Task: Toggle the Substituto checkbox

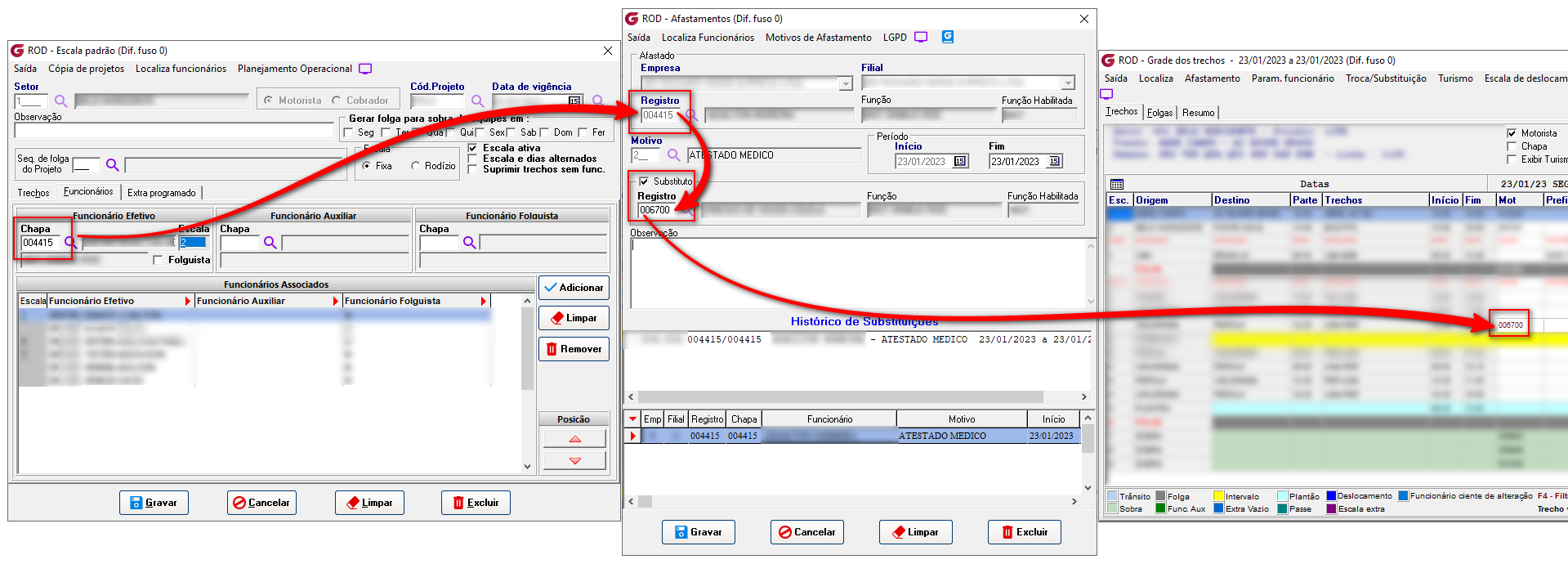Action: pyautogui.click(x=644, y=181)
